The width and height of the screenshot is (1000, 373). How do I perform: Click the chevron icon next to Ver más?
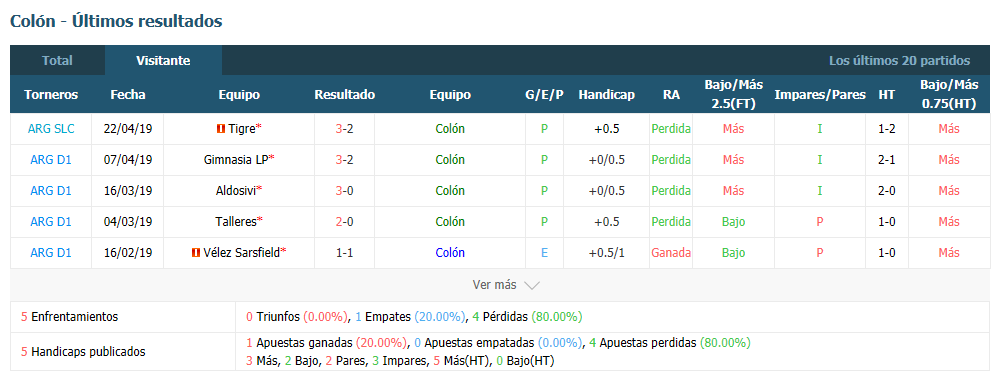pyautogui.click(x=531, y=286)
